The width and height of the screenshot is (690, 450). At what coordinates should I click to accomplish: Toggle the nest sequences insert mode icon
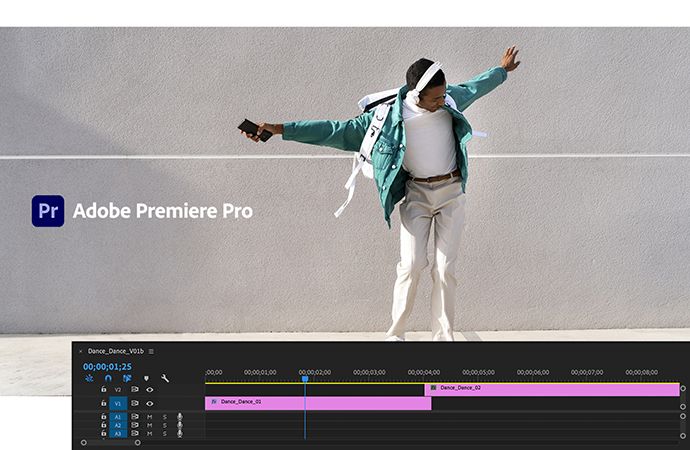(x=89, y=378)
